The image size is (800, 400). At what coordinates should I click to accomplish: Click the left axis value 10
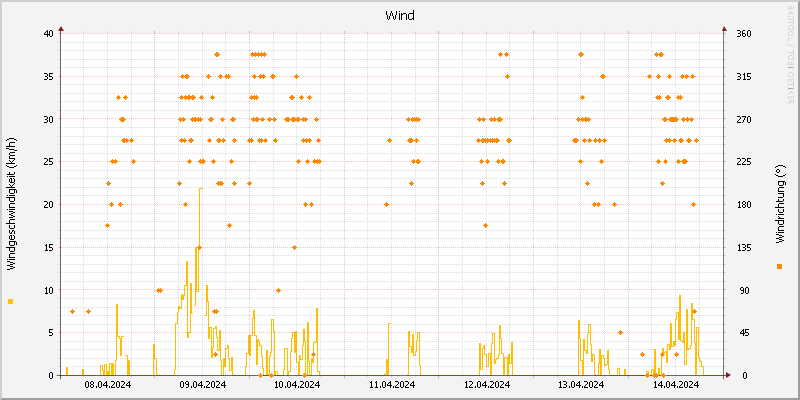coord(48,290)
